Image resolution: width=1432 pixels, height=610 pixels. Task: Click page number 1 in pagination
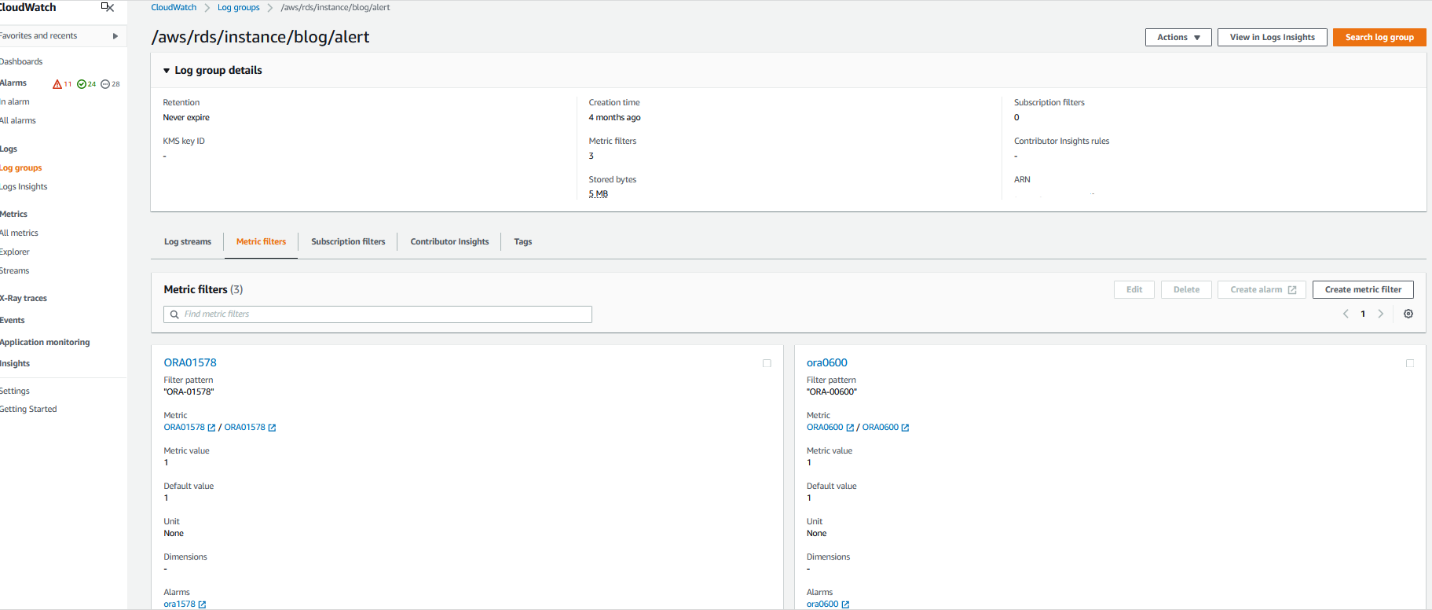1362,313
